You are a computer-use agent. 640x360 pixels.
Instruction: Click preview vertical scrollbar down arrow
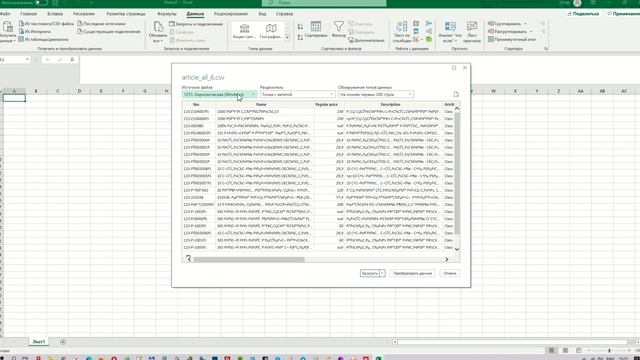point(457,249)
